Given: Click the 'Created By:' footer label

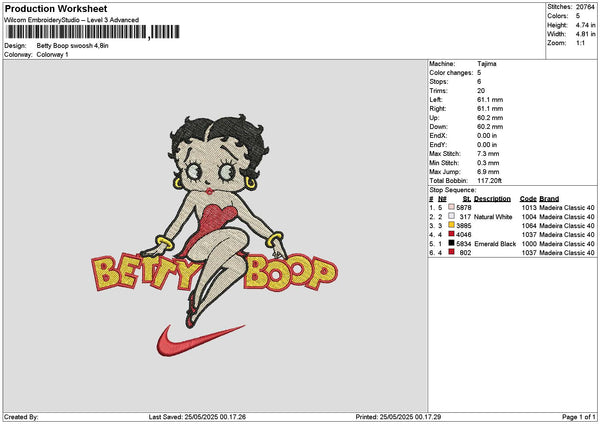Looking at the screenshot, I should 21,417.
